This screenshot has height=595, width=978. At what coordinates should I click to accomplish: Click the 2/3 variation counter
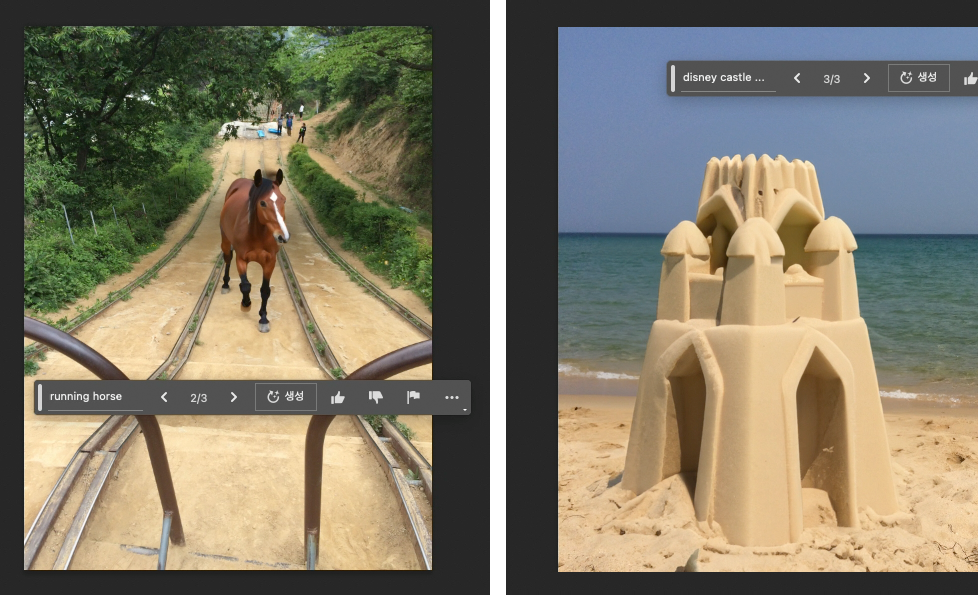[198, 398]
